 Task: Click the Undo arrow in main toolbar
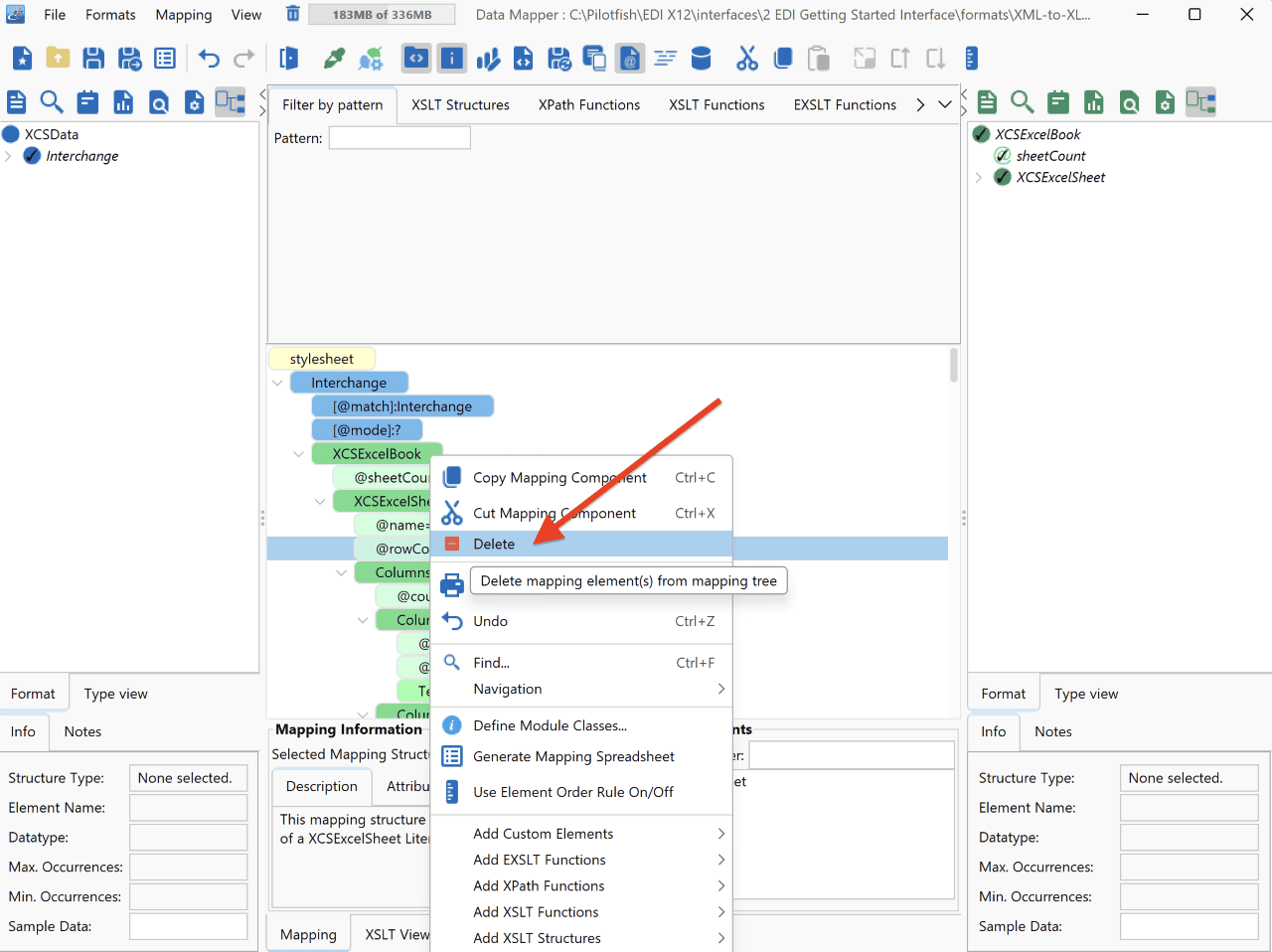coord(209,59)
